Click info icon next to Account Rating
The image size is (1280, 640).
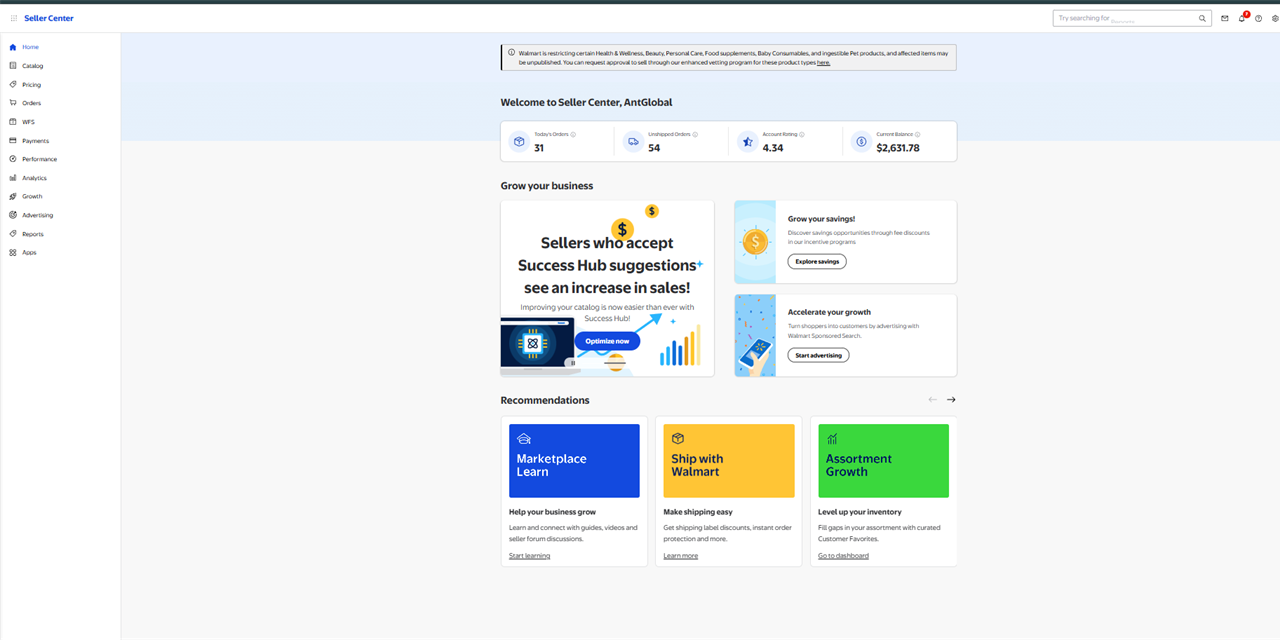coord(802,134)
